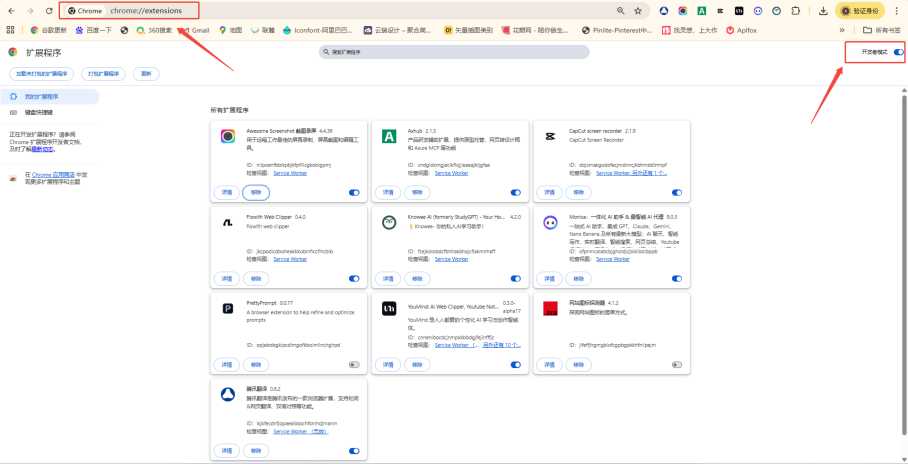This screenshot has width=908, height=464.
Task: Click the Monica extension icon
Action: pyautogui.click(x=549, y=222)
